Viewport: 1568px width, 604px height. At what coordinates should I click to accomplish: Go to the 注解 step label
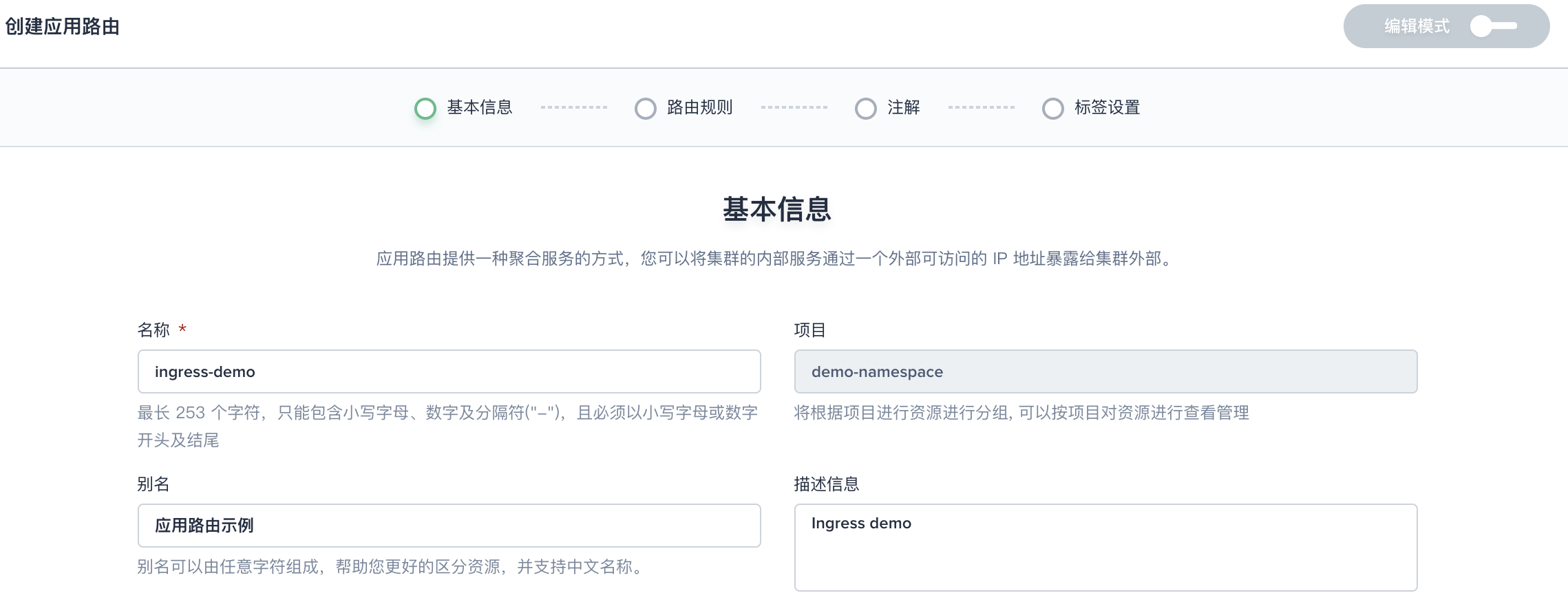coord(904,107)
